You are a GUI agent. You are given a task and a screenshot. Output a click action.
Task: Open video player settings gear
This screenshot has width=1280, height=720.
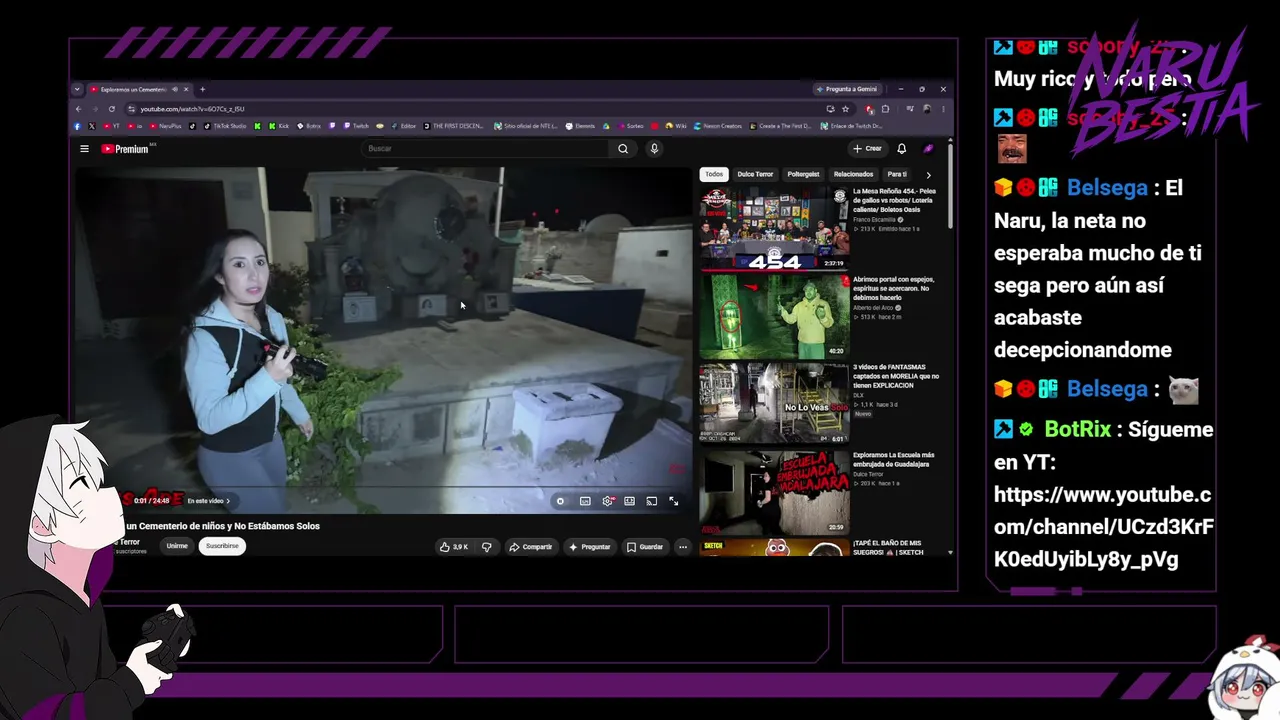click(x=607, y=501)
